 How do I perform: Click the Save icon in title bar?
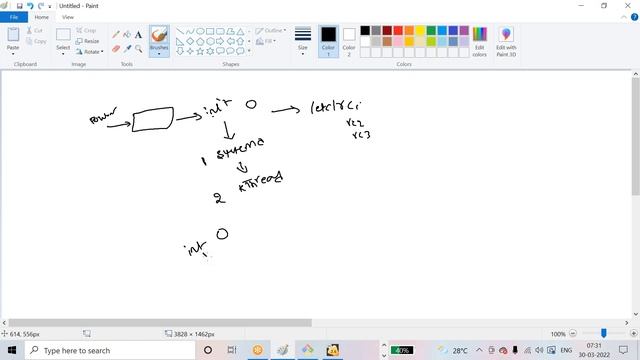[19, 6]
